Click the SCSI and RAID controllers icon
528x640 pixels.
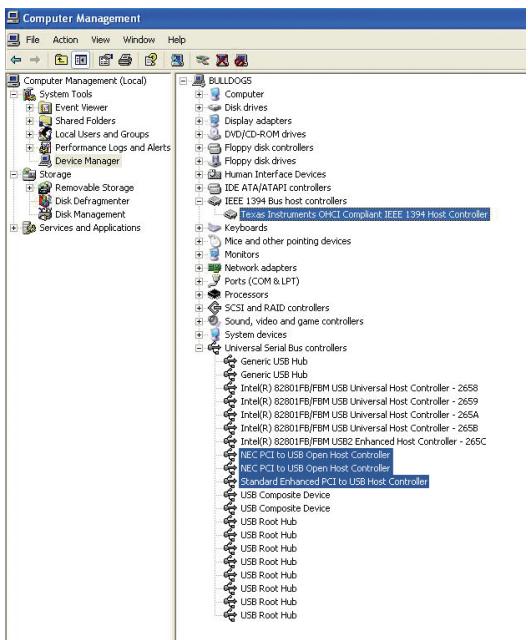[214, 307]
